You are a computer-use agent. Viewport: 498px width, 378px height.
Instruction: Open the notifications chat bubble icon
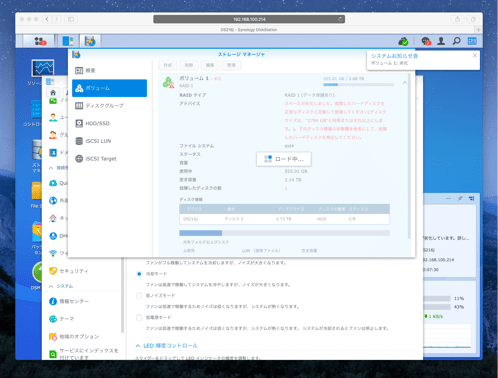click(x=426, y=41)
